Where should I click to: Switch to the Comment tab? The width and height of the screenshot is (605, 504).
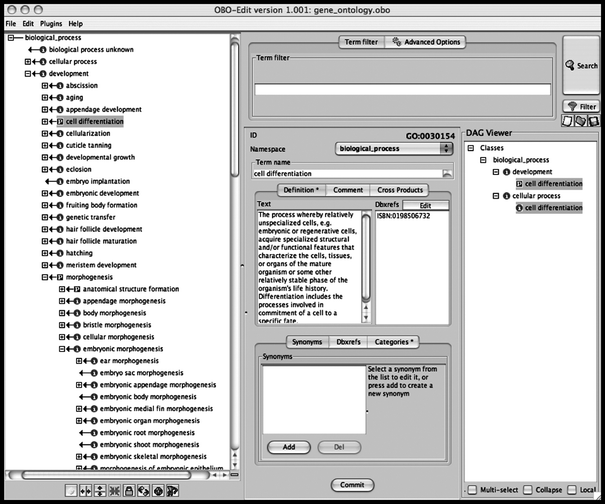pos(348,190)
